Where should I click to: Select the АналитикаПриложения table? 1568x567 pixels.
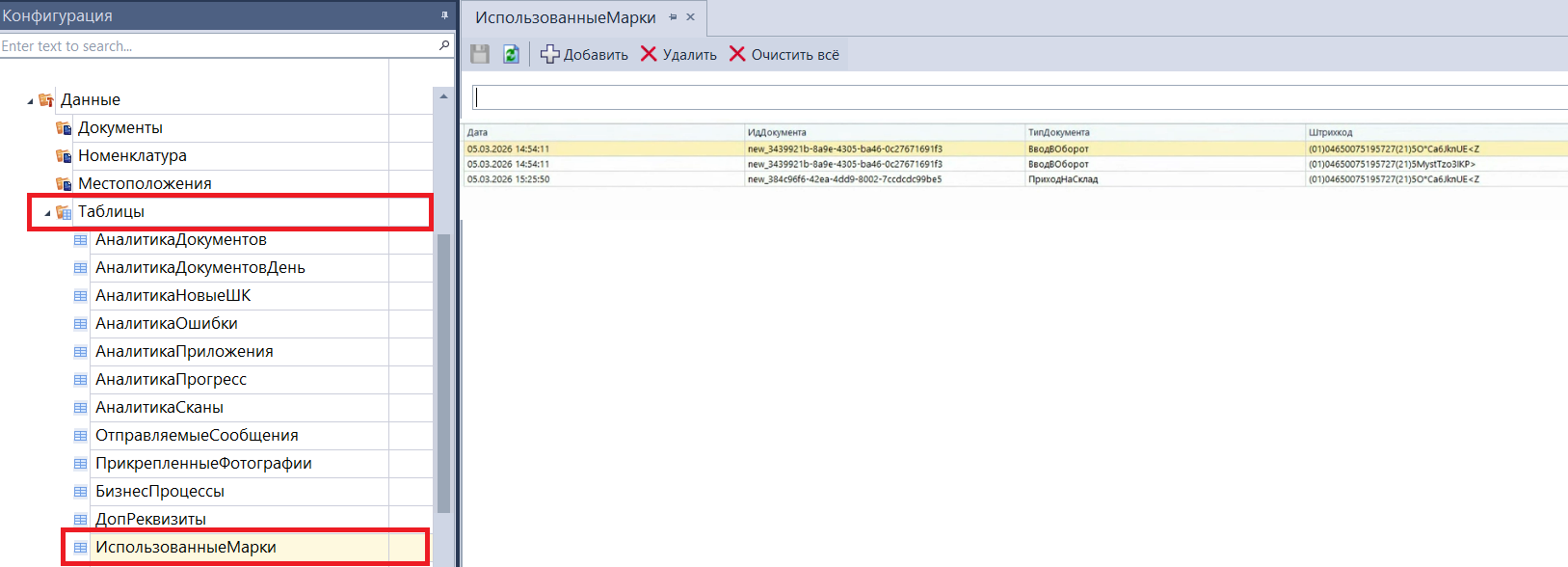pyautogui.click(x=184, y=352)
